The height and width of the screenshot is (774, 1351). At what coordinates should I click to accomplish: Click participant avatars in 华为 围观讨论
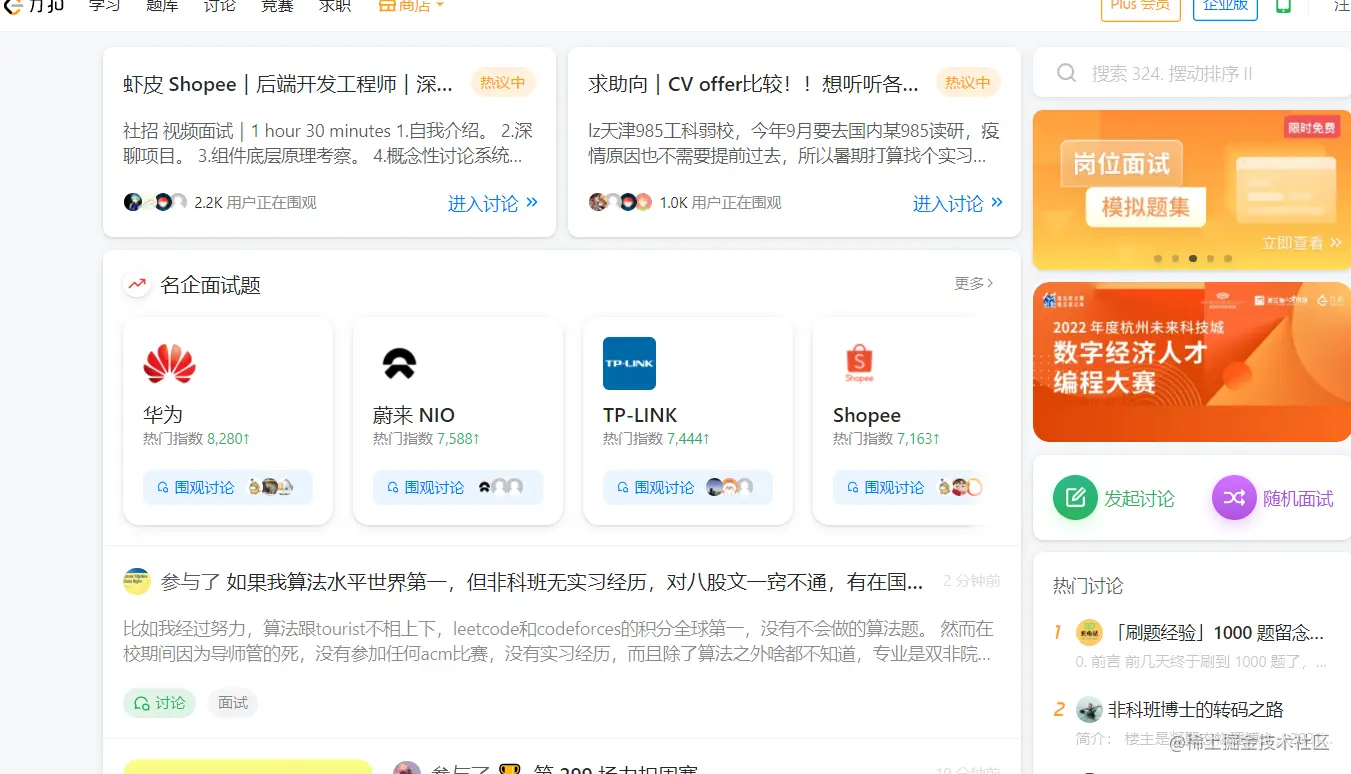(270, 487)
